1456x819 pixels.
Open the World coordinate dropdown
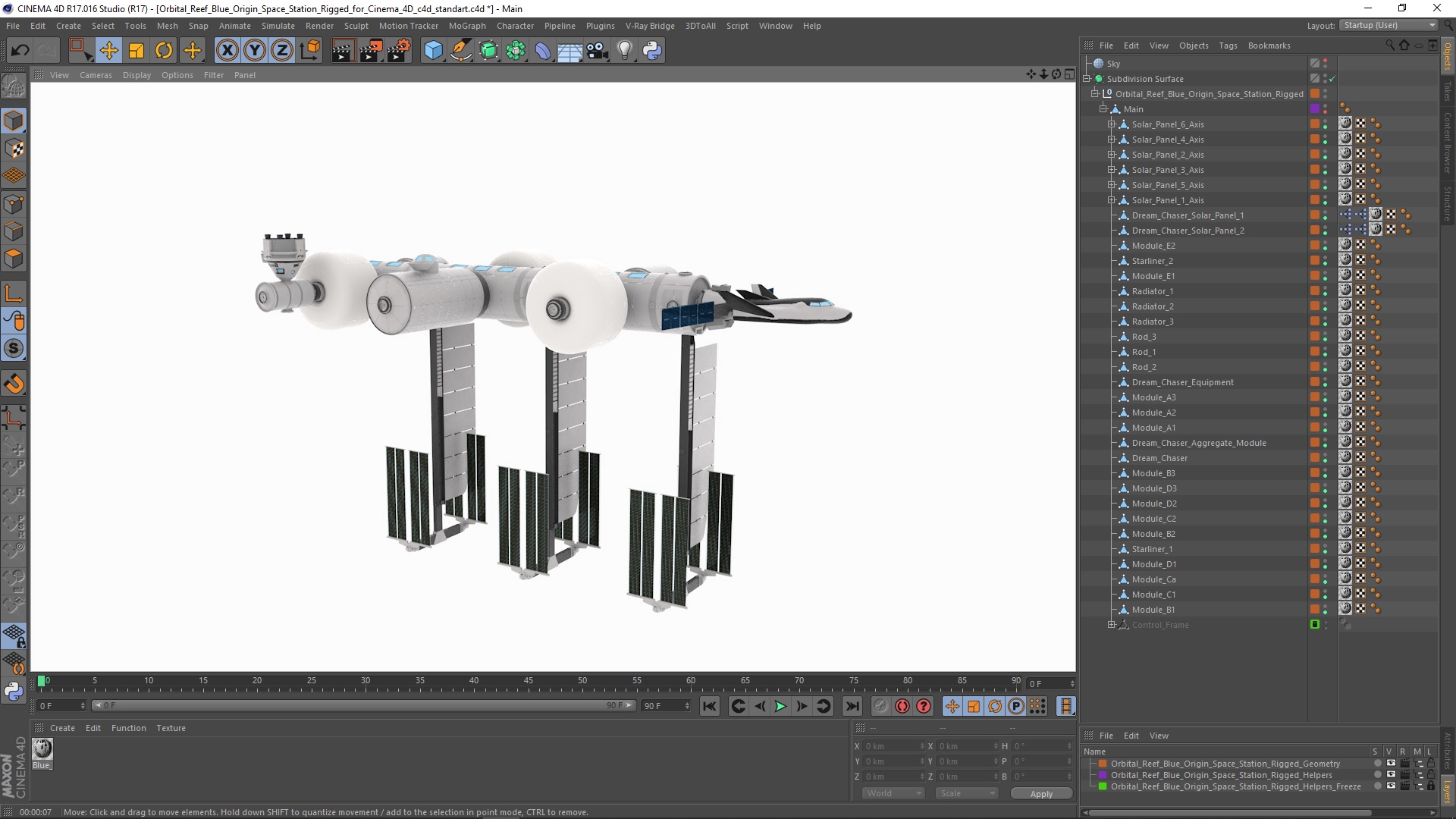(893, 793)
